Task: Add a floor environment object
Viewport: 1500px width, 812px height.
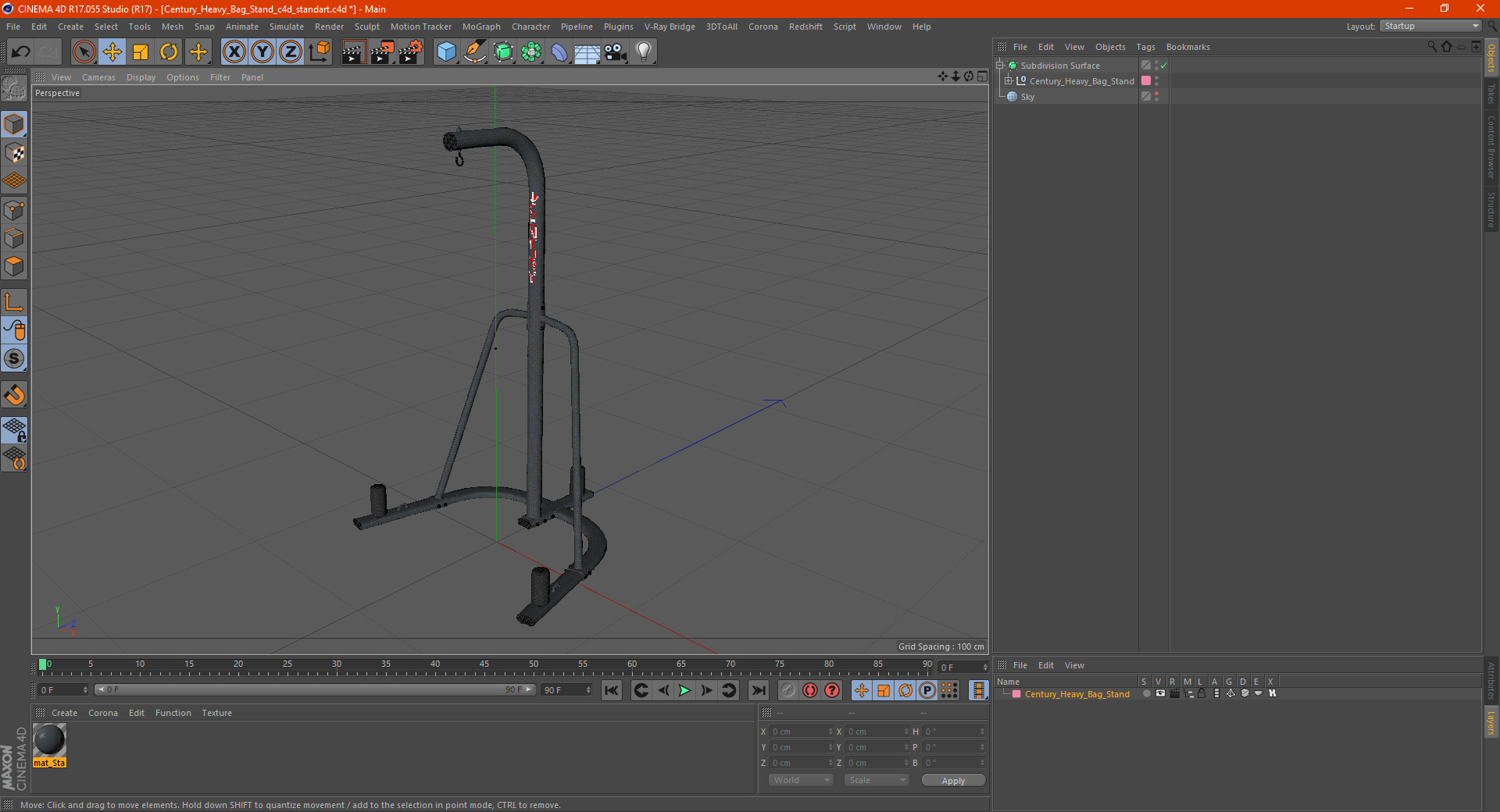Action: 587,52
